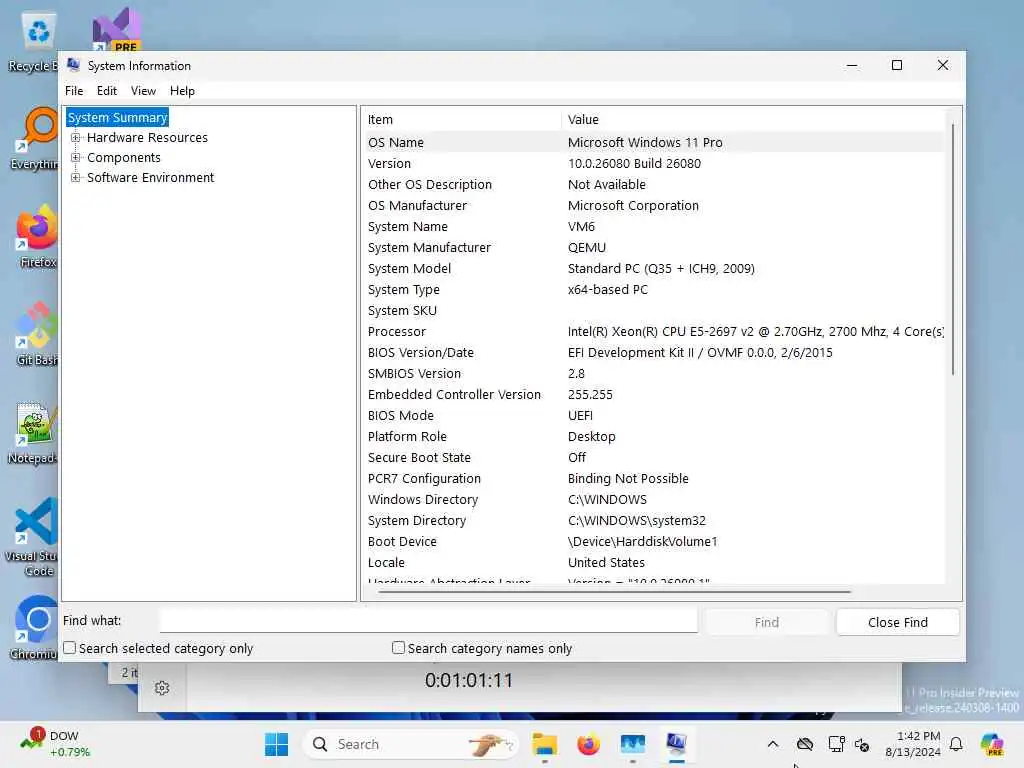Open Notepad++ desktop shortcut
Viewport: 1024px width, 768px height.
click(x=33, y=432)
